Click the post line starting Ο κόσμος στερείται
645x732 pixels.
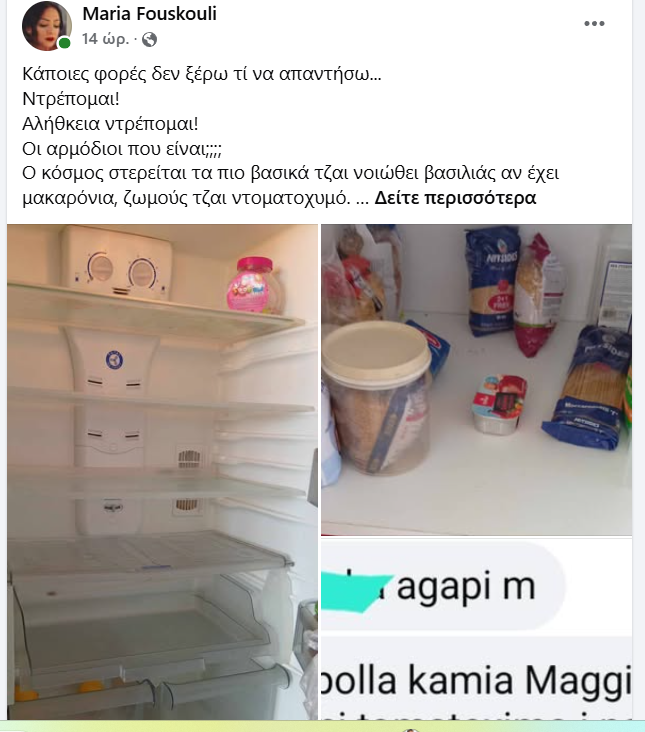click(290, 173)
